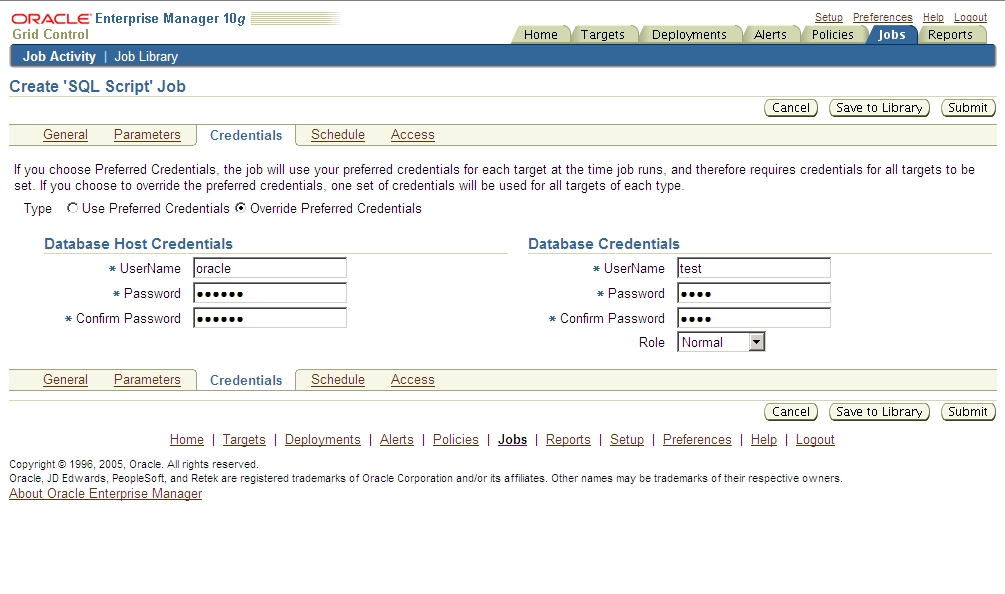The height and width of the screenshot is (594, 1005).
Task: Open the Alerts main tab
Action: tap(770, 35)
